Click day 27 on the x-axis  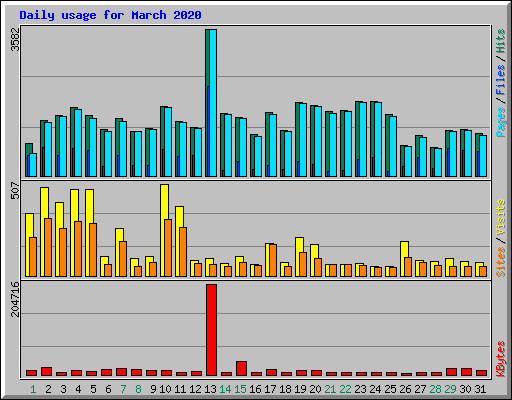click(420, 389)
